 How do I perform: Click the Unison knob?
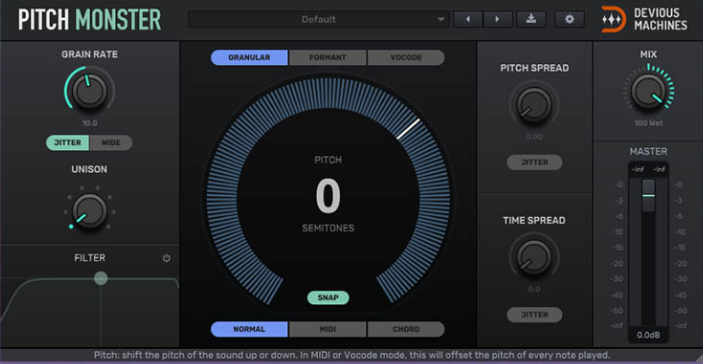(x=90, y=212)
